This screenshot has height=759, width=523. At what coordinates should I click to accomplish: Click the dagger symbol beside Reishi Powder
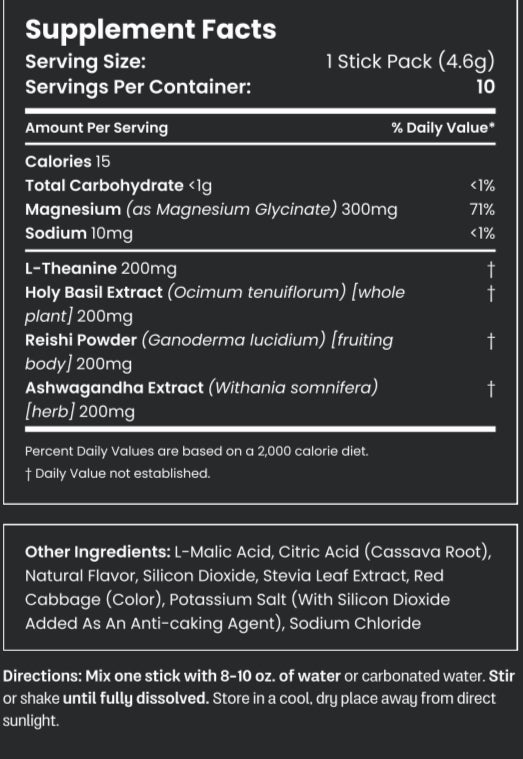(491, 341)
